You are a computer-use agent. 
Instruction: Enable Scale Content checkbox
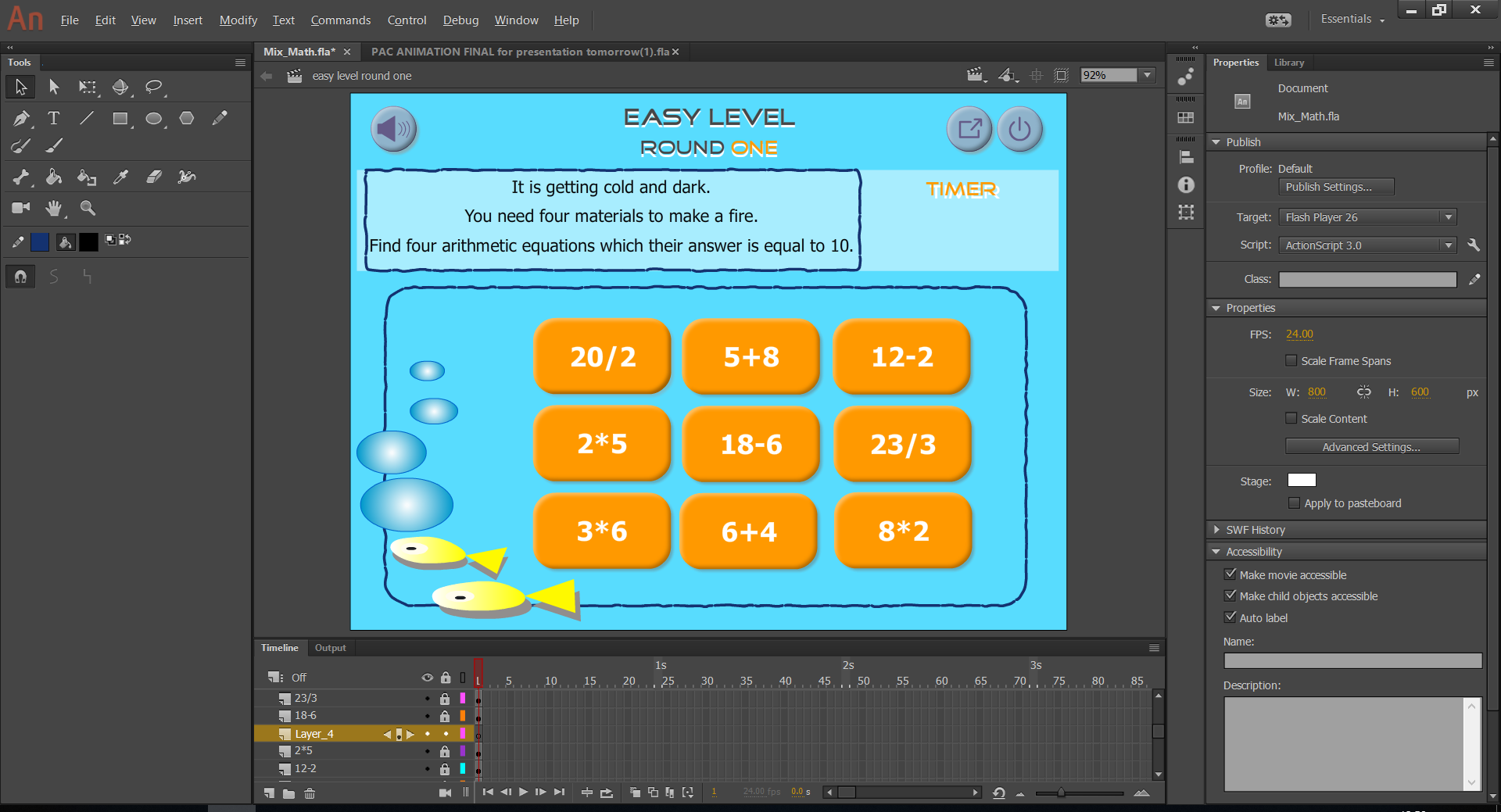(1291, 418)
